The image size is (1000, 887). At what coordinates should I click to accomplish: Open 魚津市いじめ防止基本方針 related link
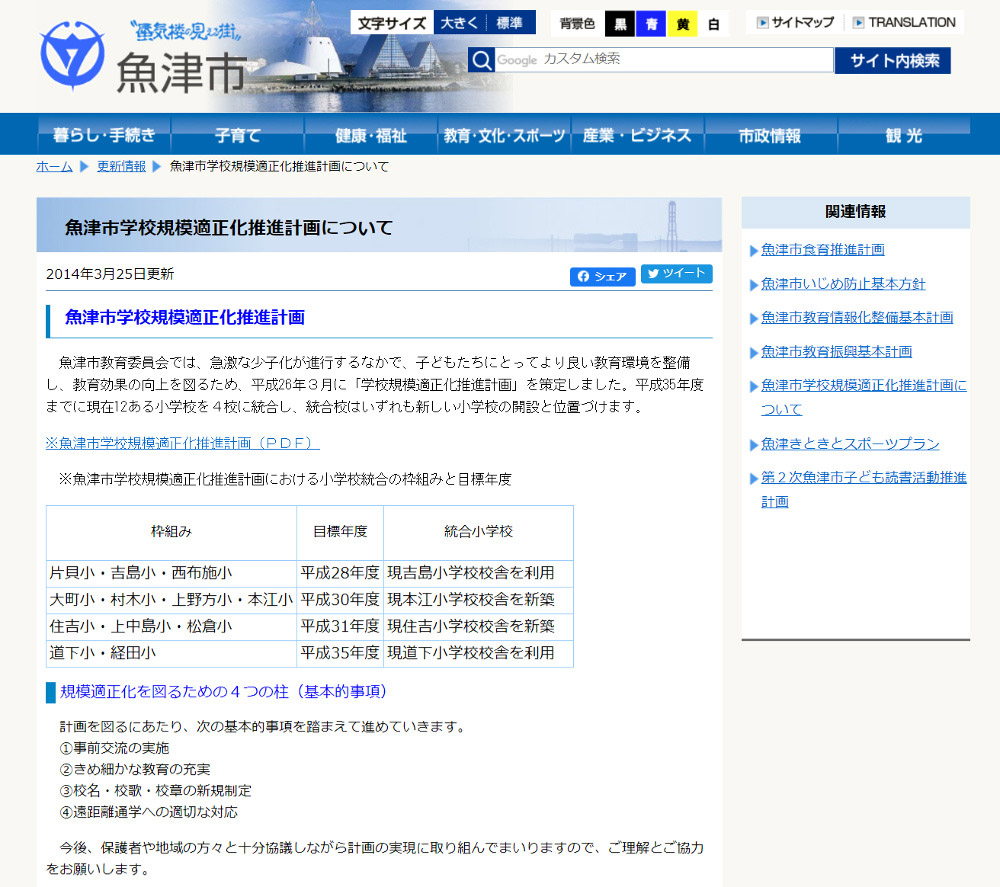[x=842, y=284]
